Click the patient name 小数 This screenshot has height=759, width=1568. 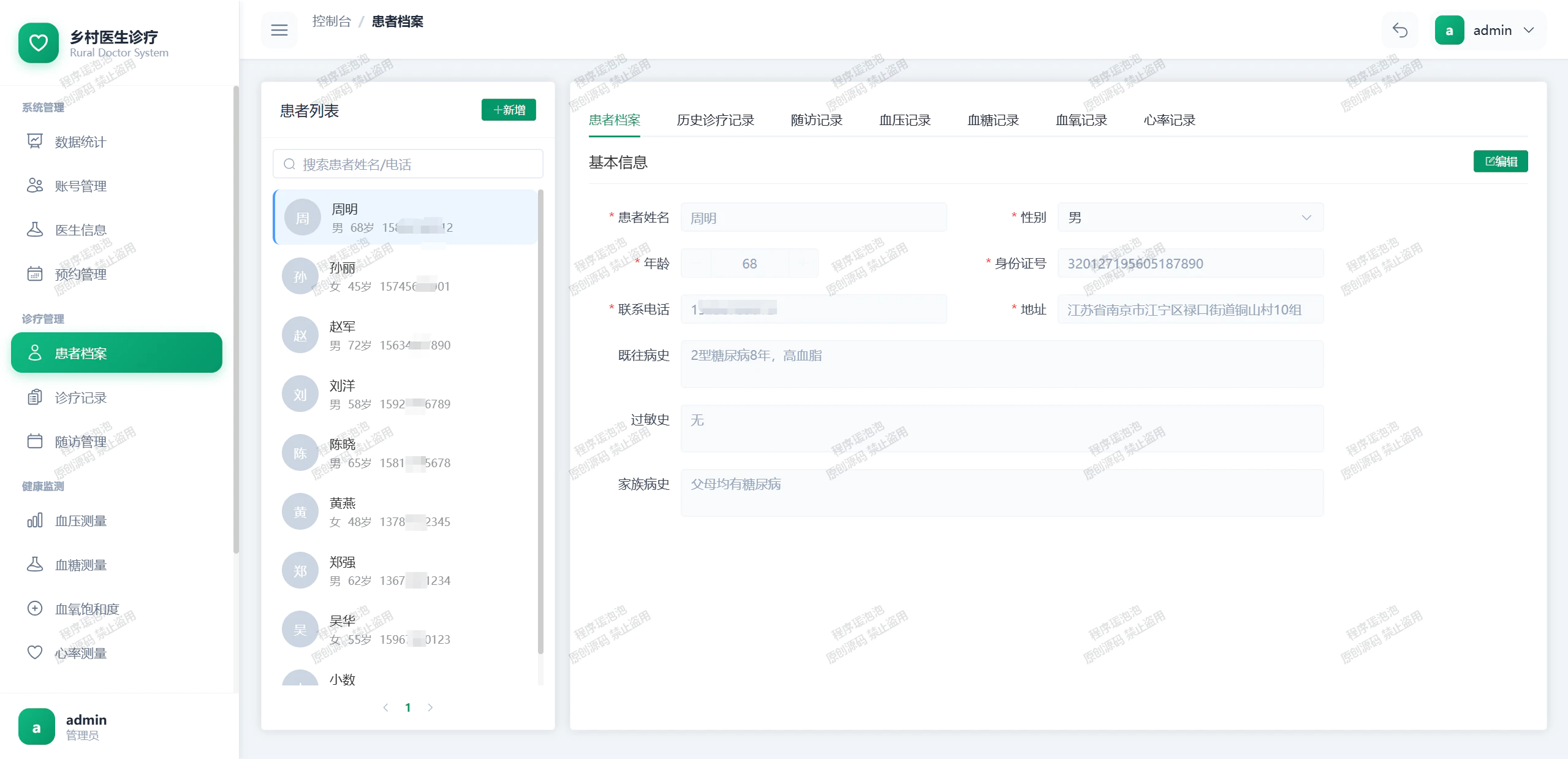point(343,679)
